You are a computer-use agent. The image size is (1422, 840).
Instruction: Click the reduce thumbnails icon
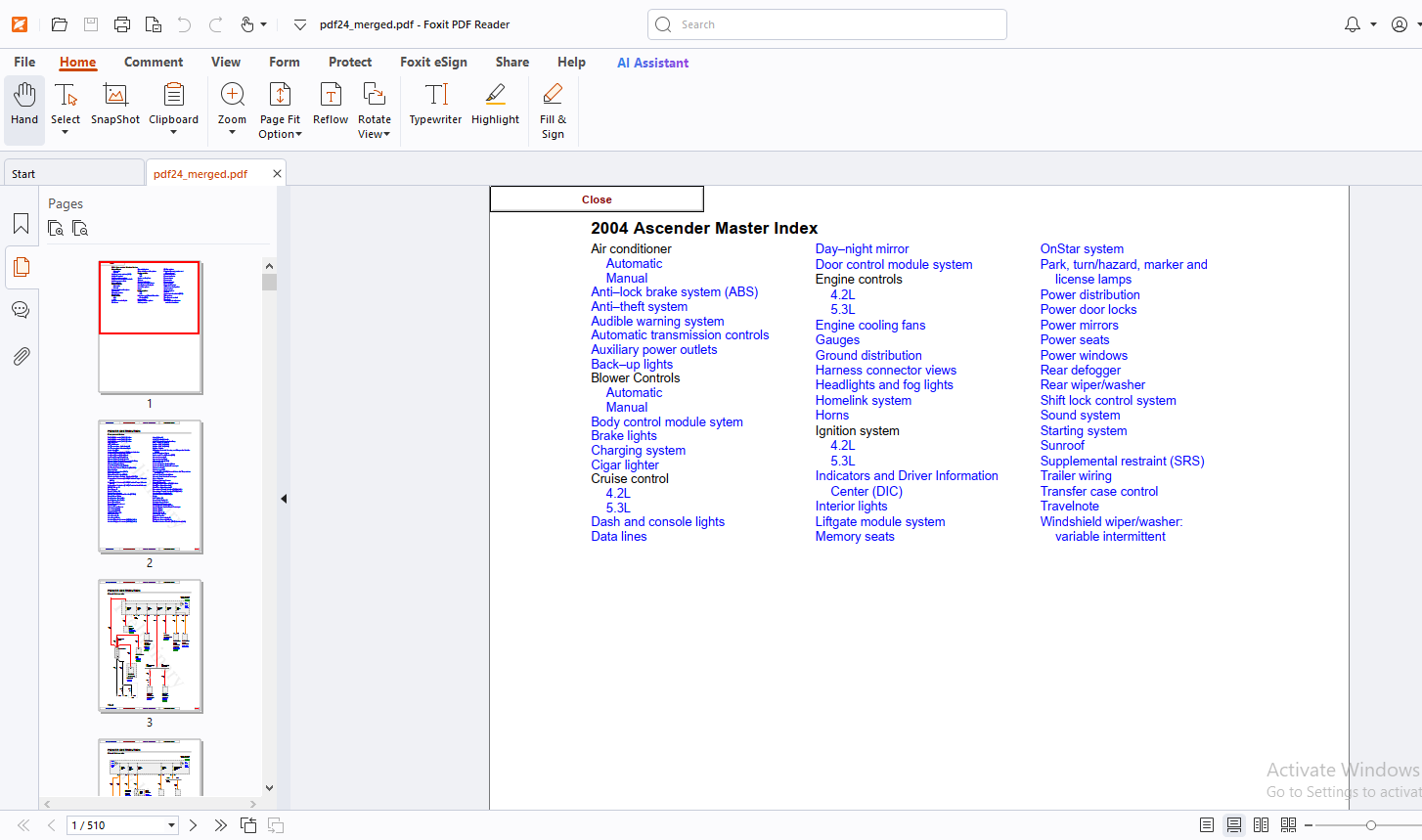[80, 228]
